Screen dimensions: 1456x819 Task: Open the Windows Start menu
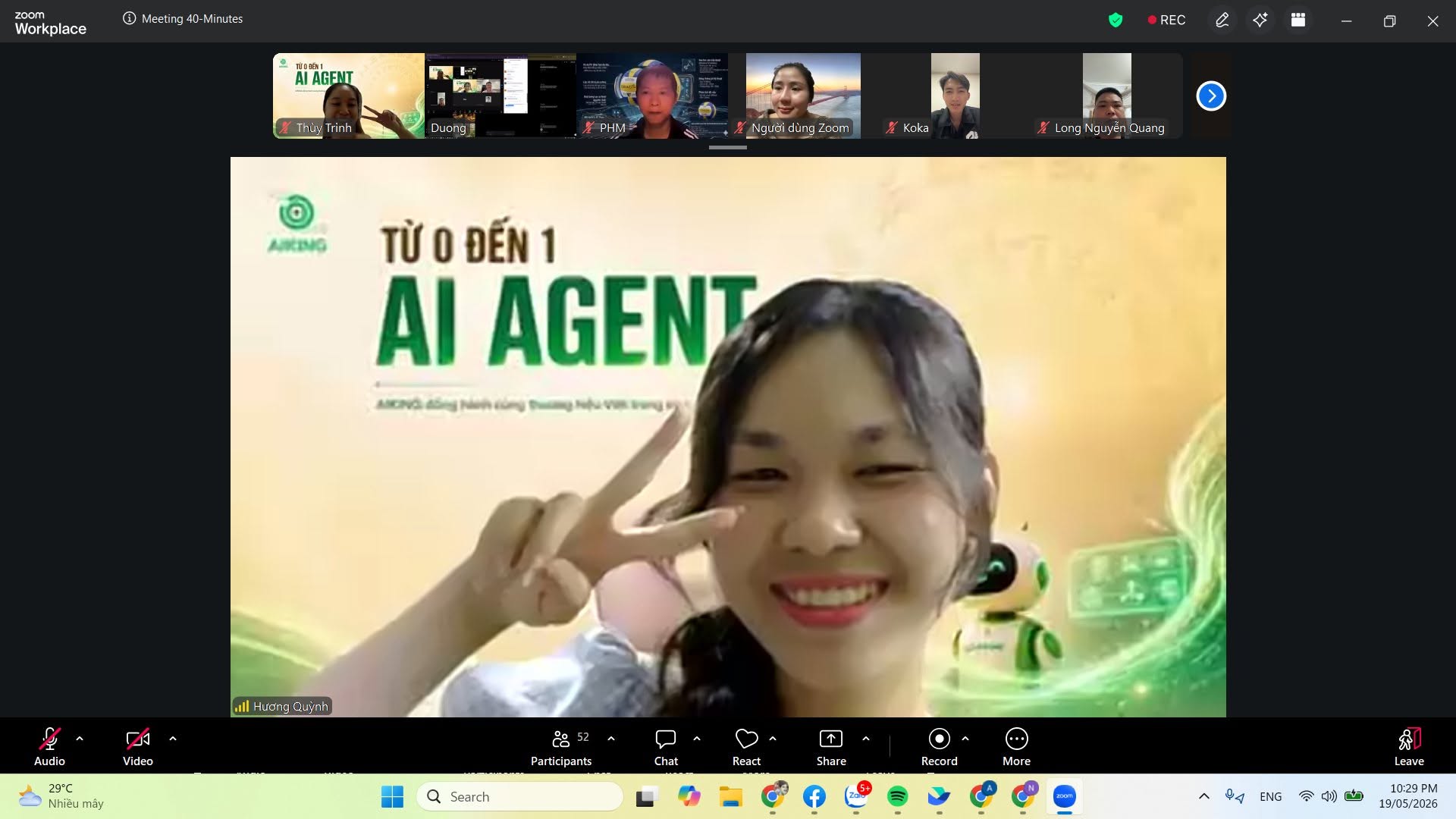pos(392,796)
